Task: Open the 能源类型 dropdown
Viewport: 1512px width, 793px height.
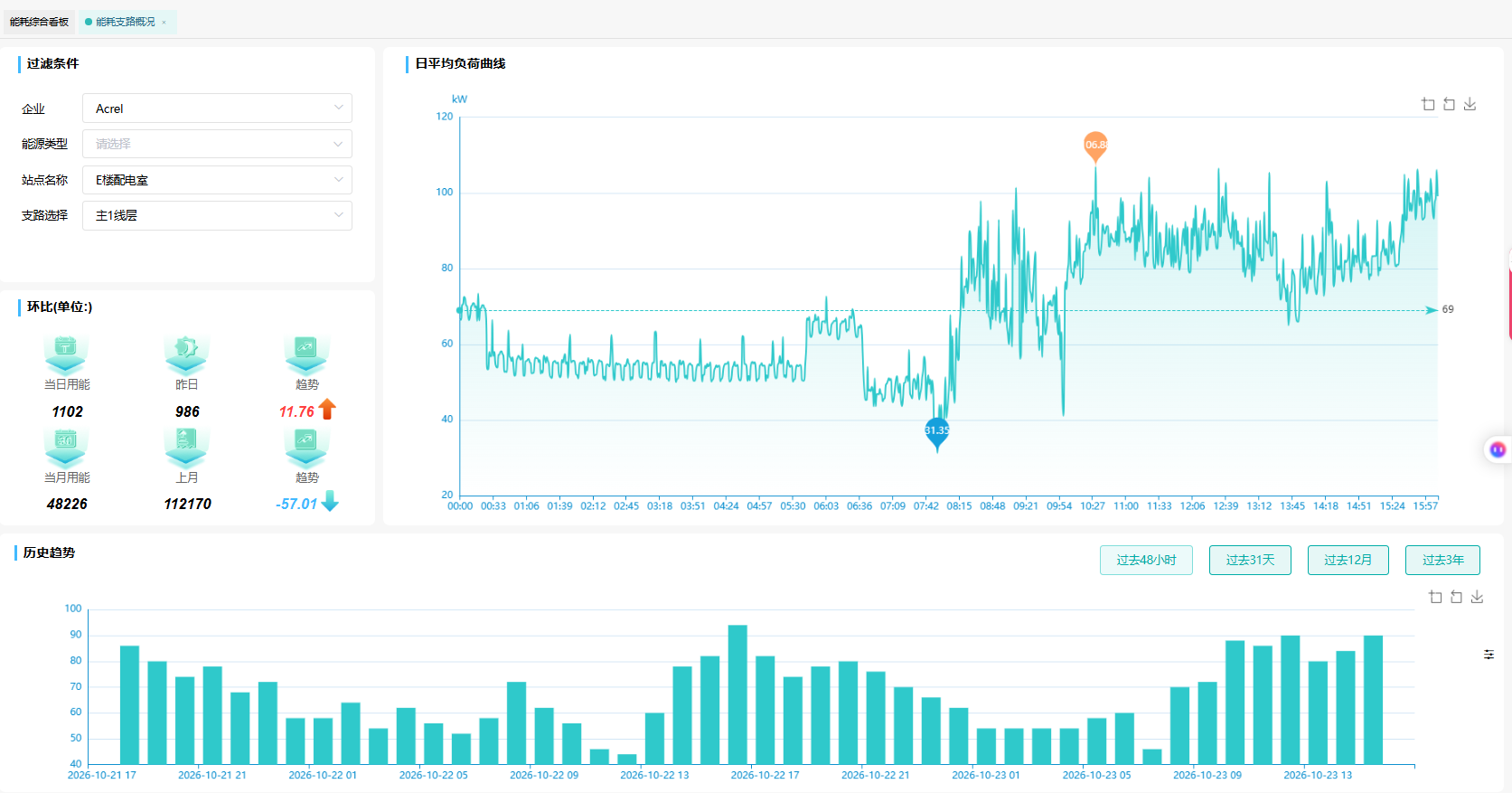Action: point(217,144)
